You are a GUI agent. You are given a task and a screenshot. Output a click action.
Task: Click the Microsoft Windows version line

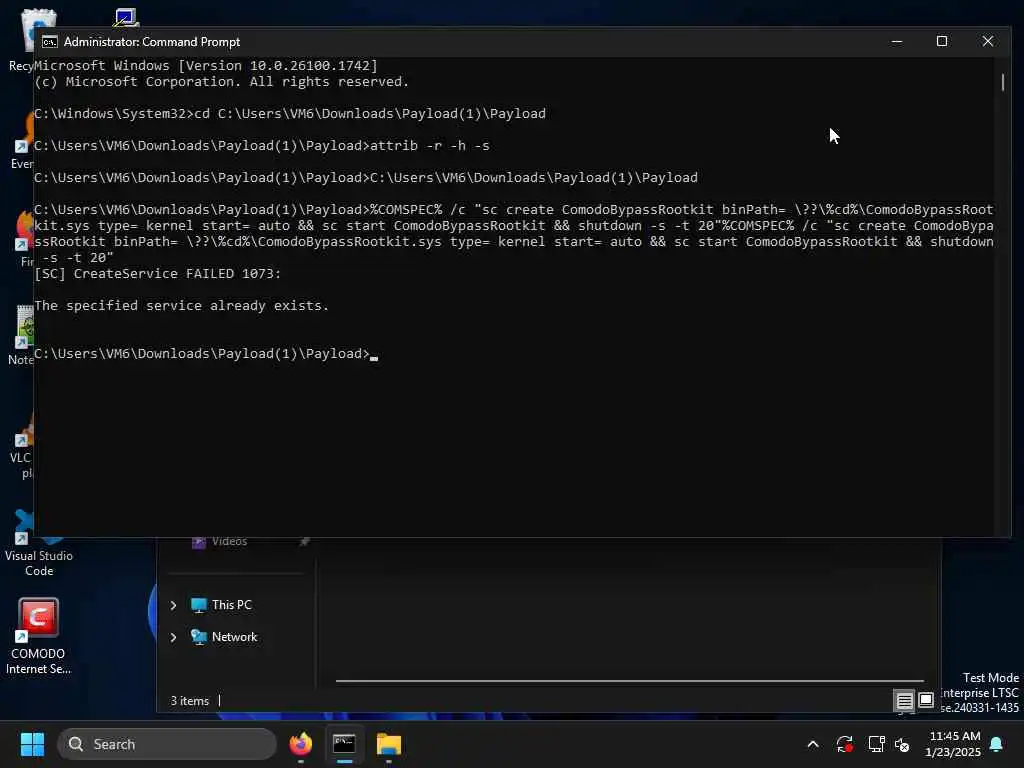206,65
